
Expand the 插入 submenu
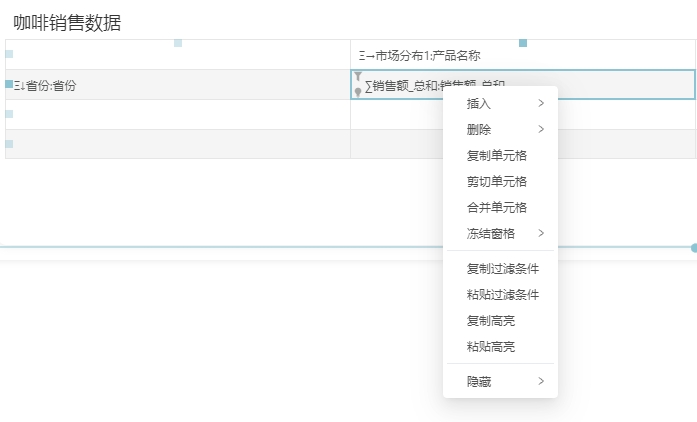500,103
